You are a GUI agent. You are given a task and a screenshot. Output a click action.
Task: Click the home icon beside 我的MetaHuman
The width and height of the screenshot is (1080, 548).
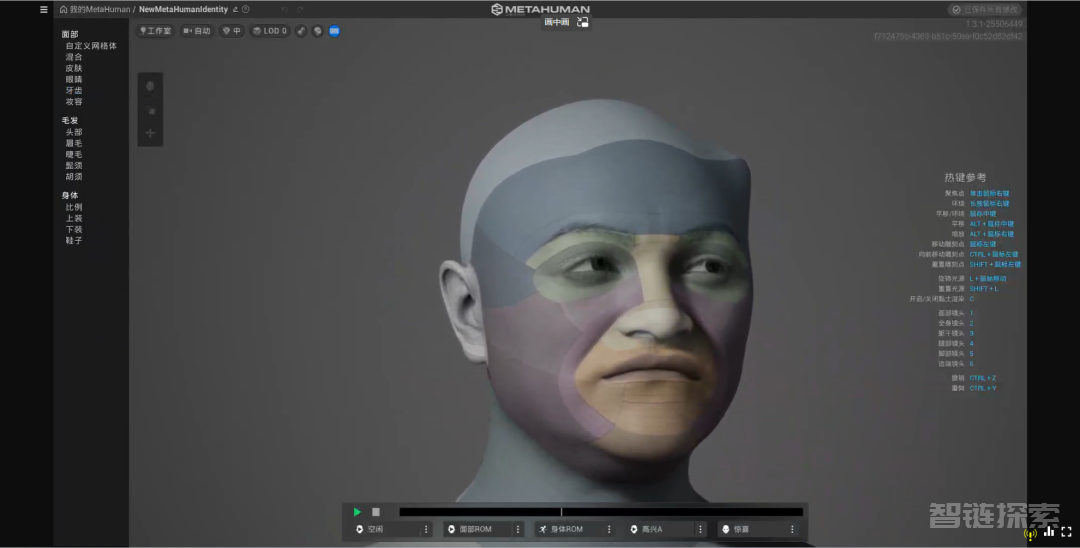click(63, 10)
